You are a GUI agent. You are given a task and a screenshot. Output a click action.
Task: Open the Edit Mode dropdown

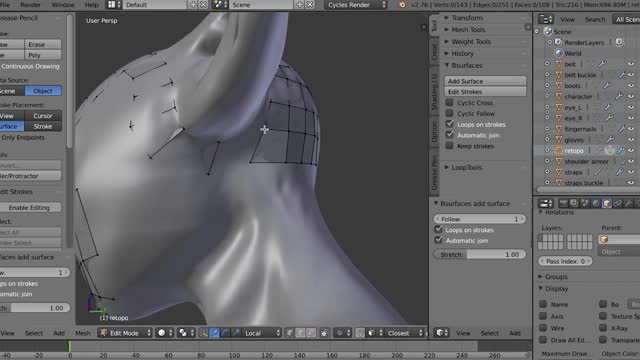(125, 333)
